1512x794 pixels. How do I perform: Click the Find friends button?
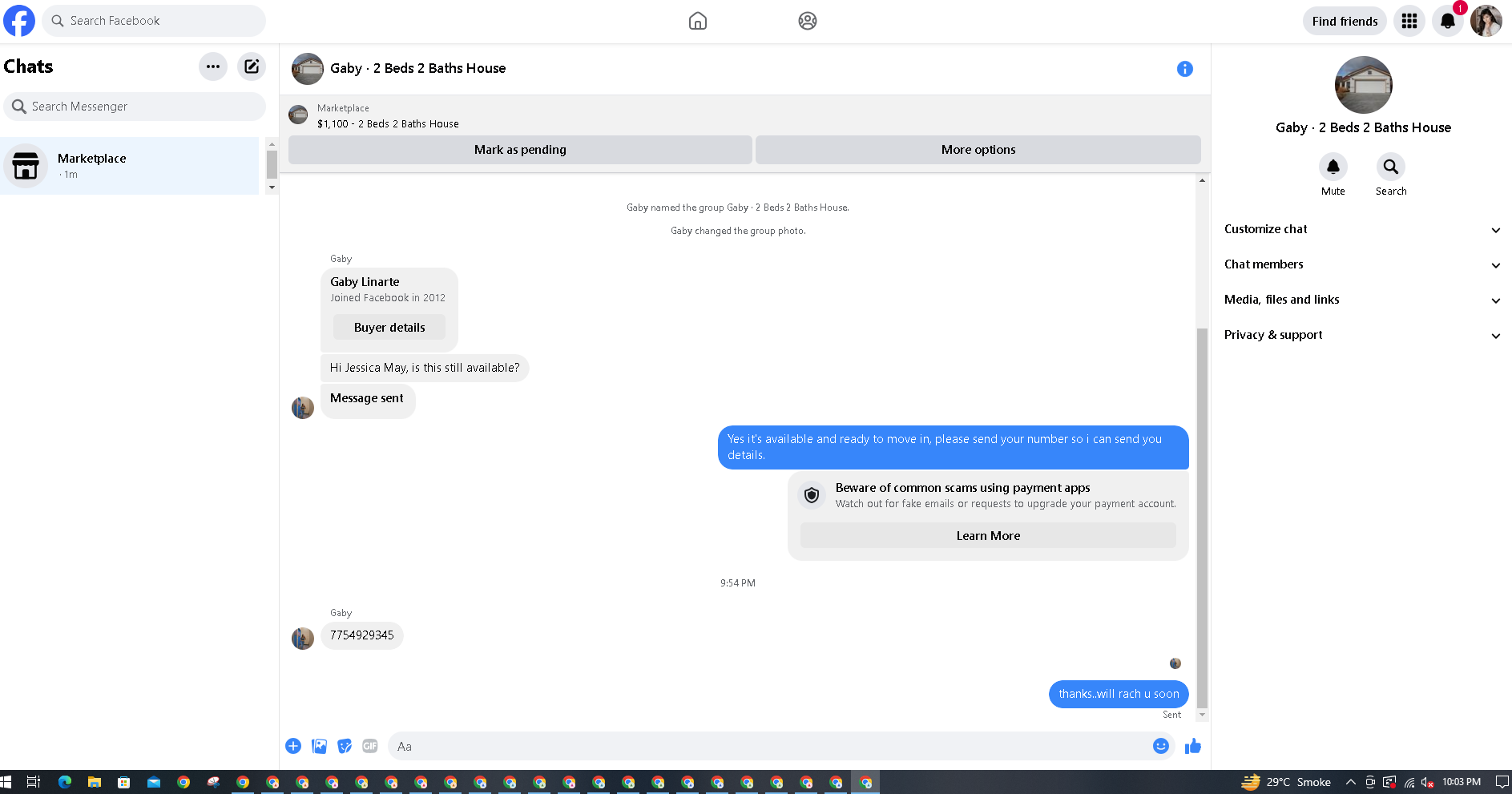click(x=1345, y=21)
